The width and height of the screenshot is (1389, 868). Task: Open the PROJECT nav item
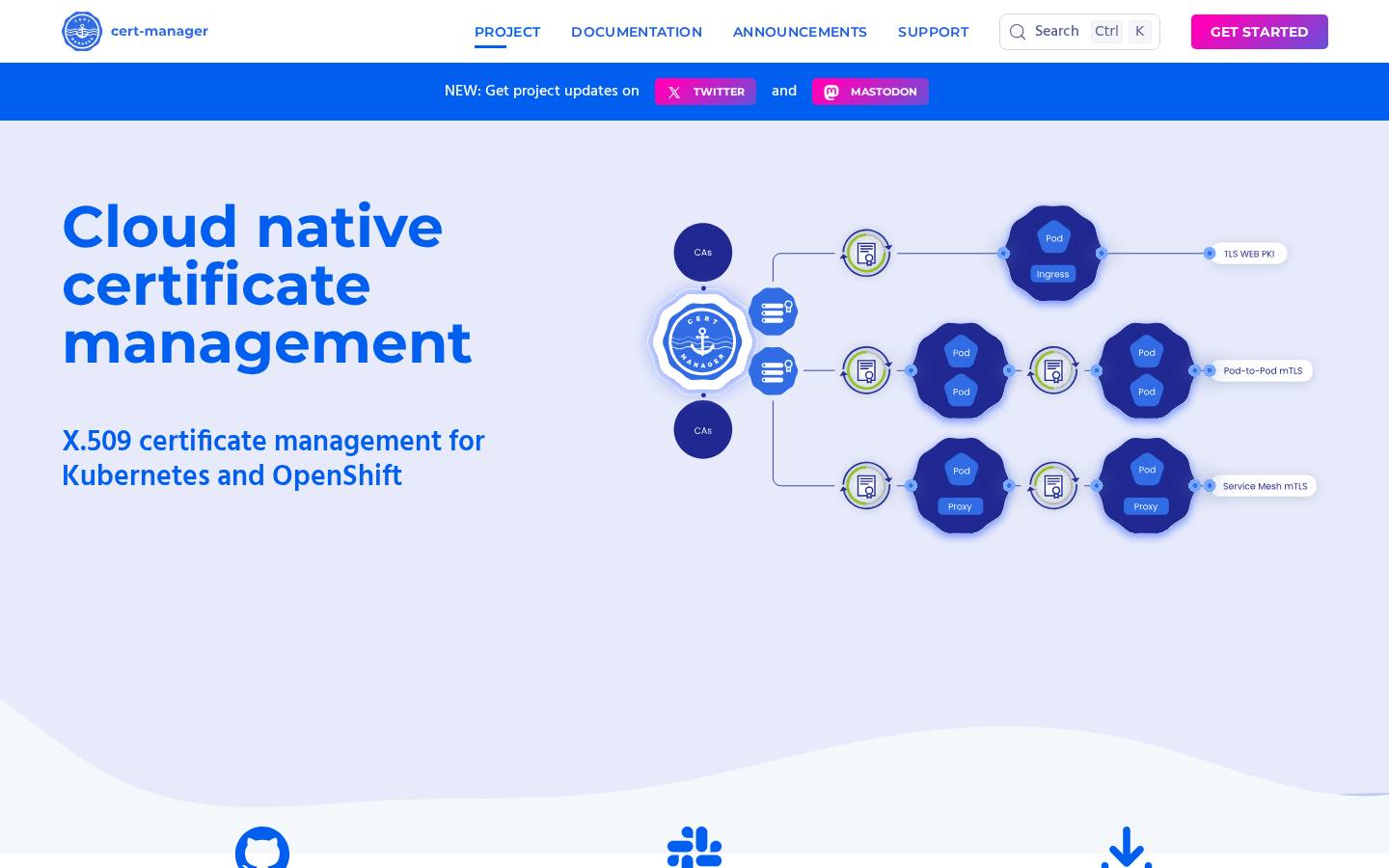pos(507,32)
